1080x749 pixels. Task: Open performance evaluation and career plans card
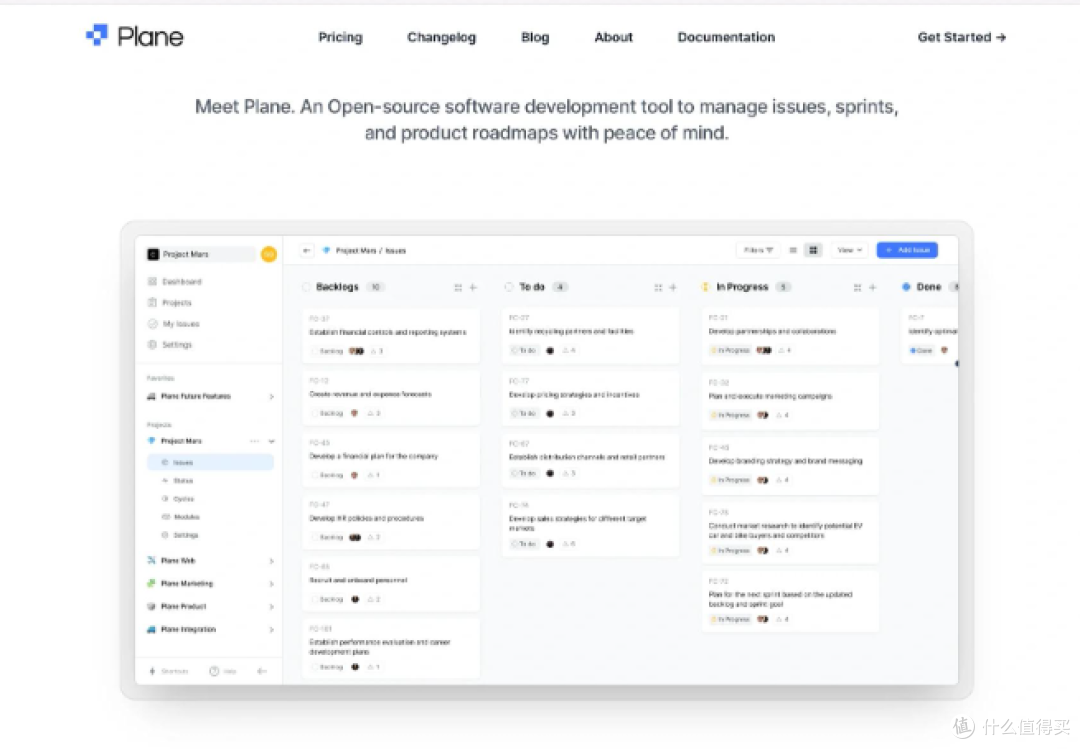[x=391, y=648]
